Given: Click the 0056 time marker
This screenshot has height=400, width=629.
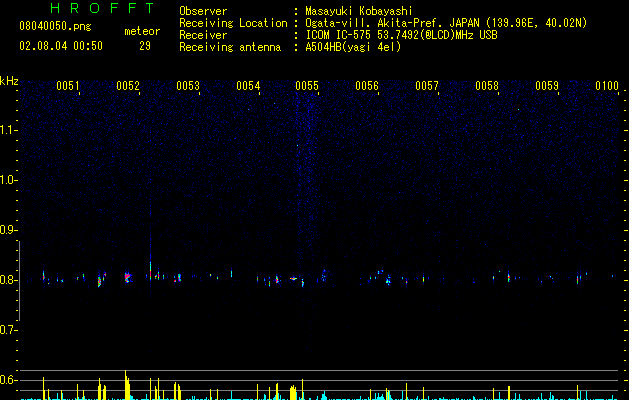Looking at the screenshot, I should coord(367,86).
